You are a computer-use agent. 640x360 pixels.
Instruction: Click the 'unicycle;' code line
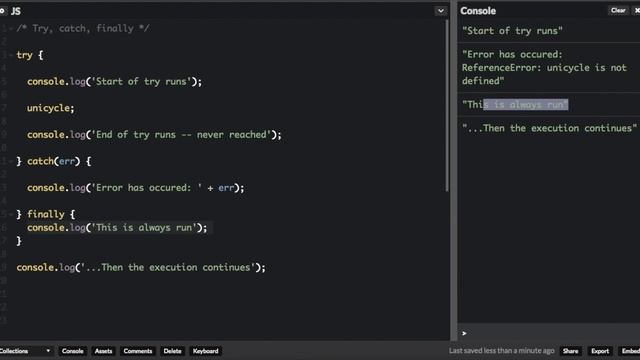(x=51, y=108)
